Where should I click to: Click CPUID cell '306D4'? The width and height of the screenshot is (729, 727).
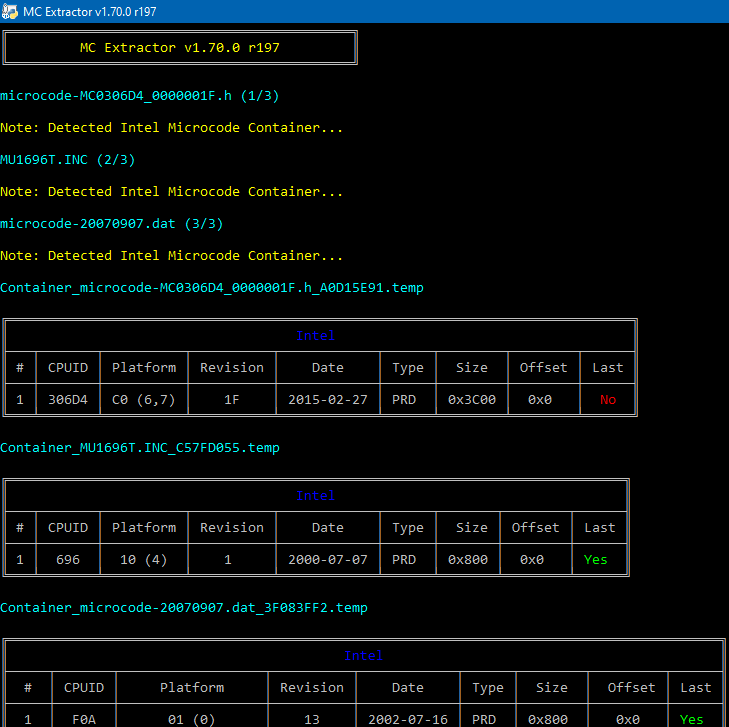pyautogui.click(x=68, y=400)
